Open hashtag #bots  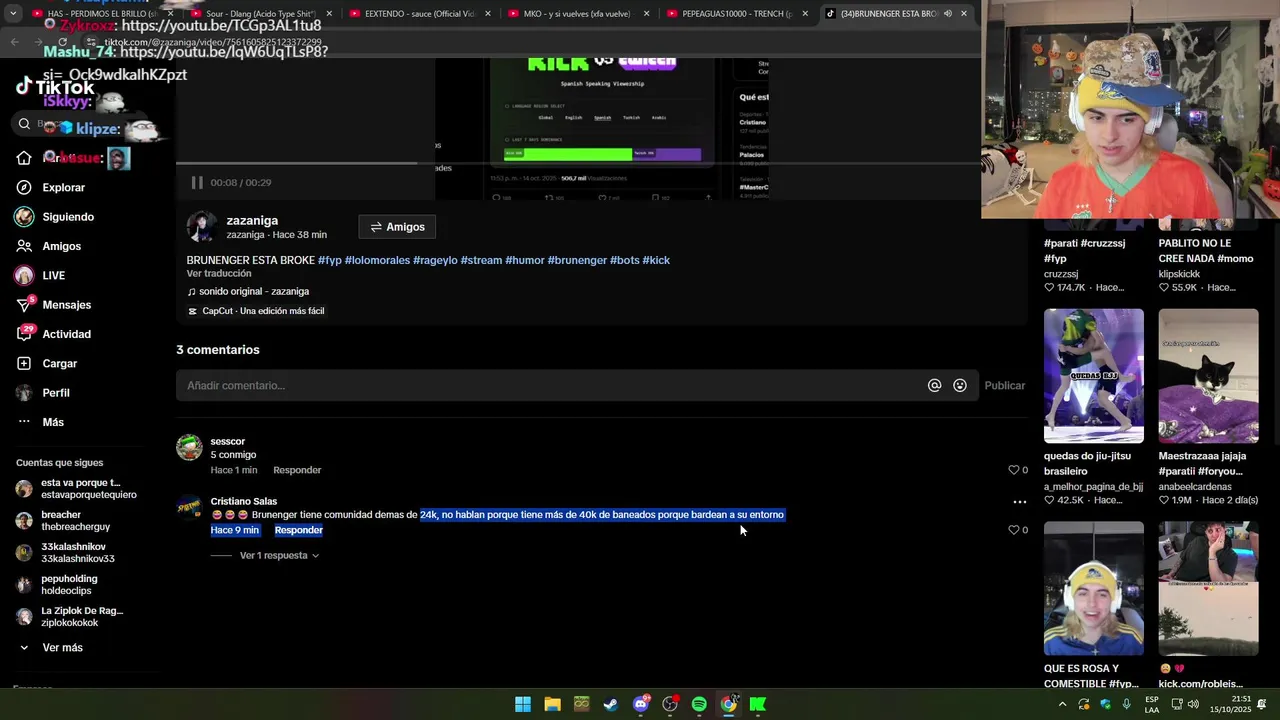[x=625, y=260]
